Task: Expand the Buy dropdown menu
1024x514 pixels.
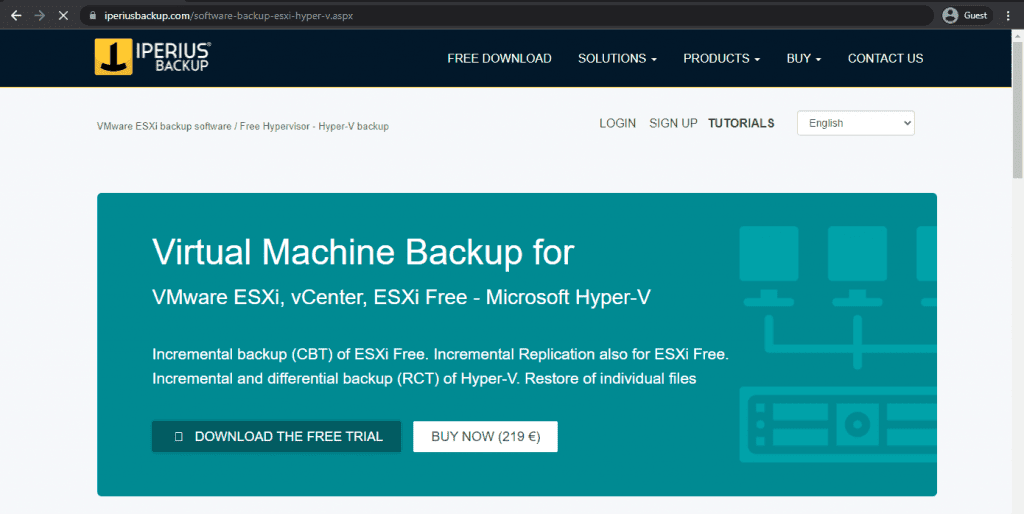Action: tap(803, 58)
